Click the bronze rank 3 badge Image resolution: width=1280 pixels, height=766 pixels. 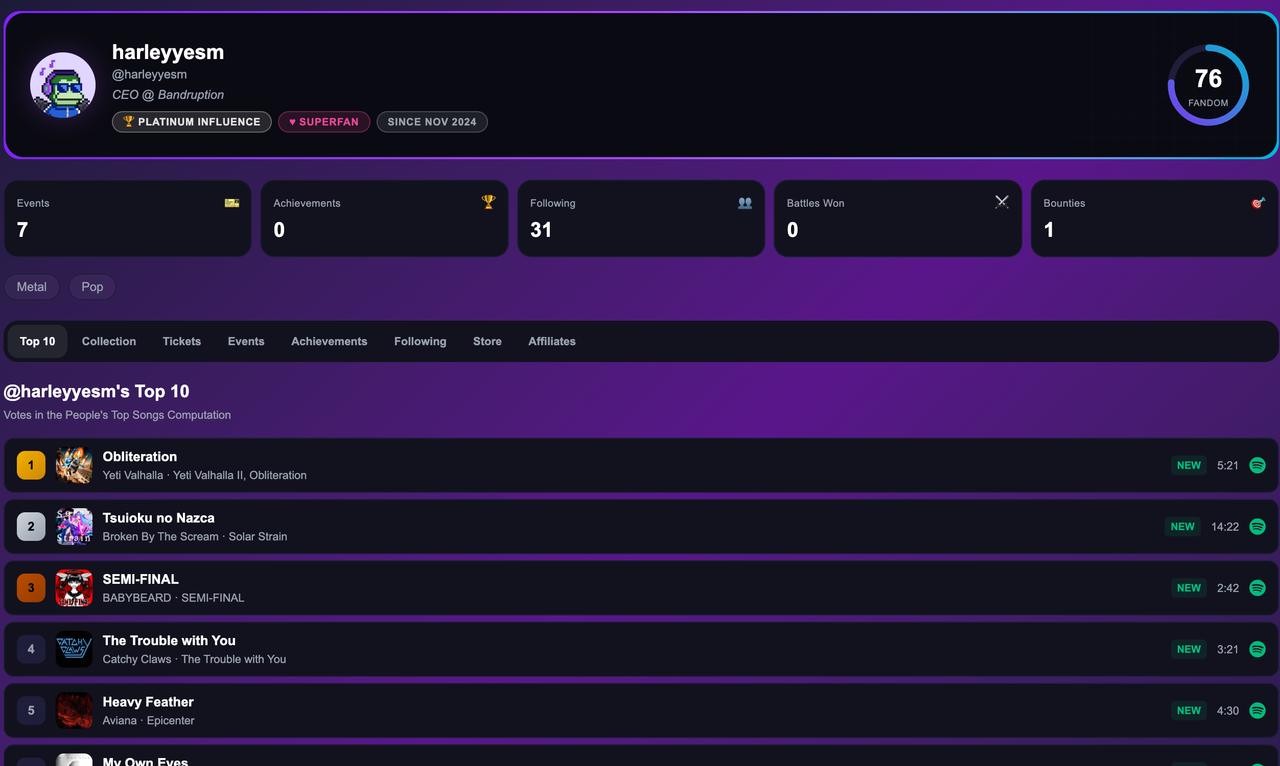[x=31, y=588]
